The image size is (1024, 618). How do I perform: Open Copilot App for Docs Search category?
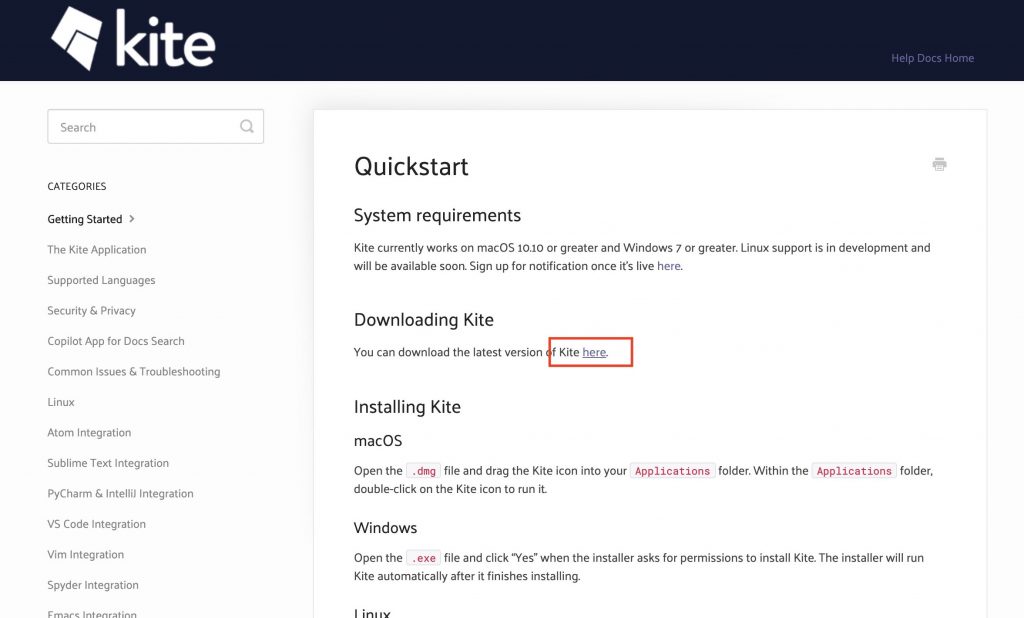(116, 341)
